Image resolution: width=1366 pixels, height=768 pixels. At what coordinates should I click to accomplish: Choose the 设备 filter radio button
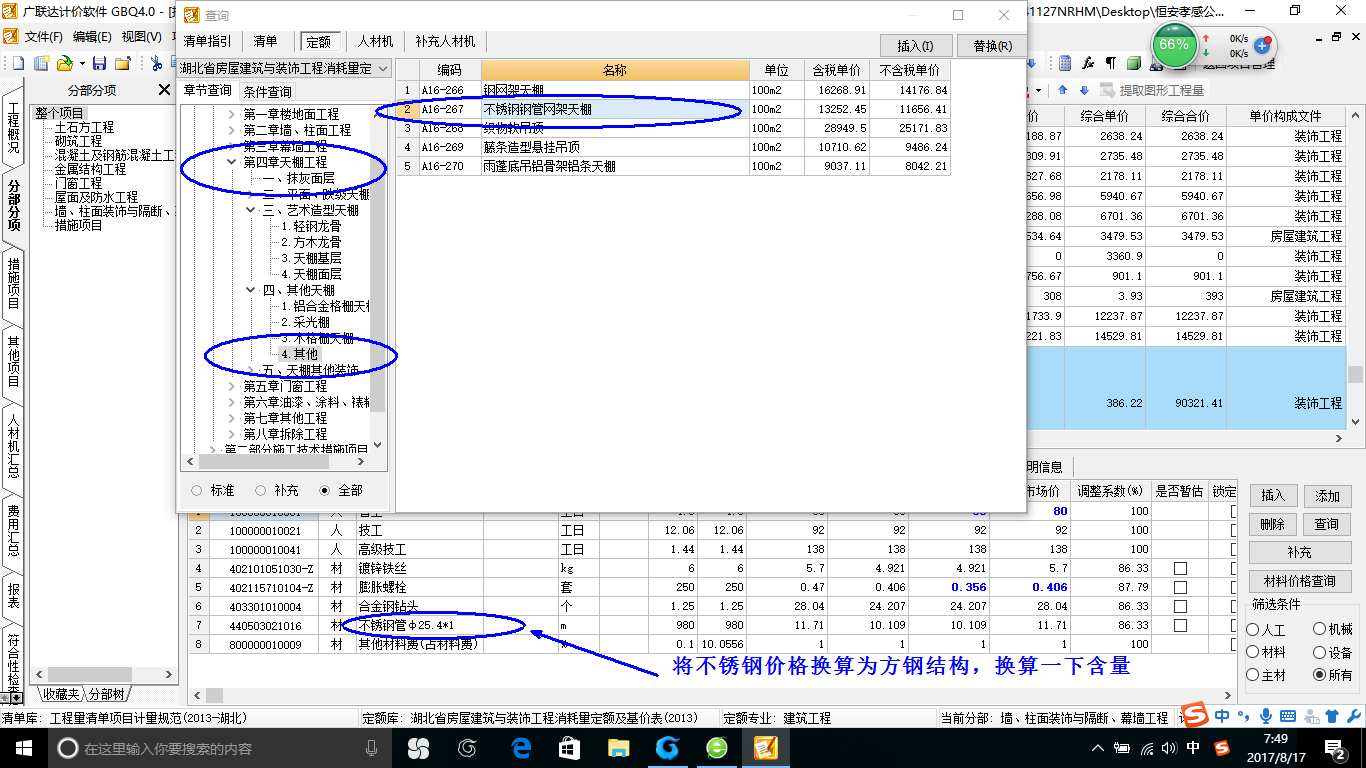[x=1320, y=652]
